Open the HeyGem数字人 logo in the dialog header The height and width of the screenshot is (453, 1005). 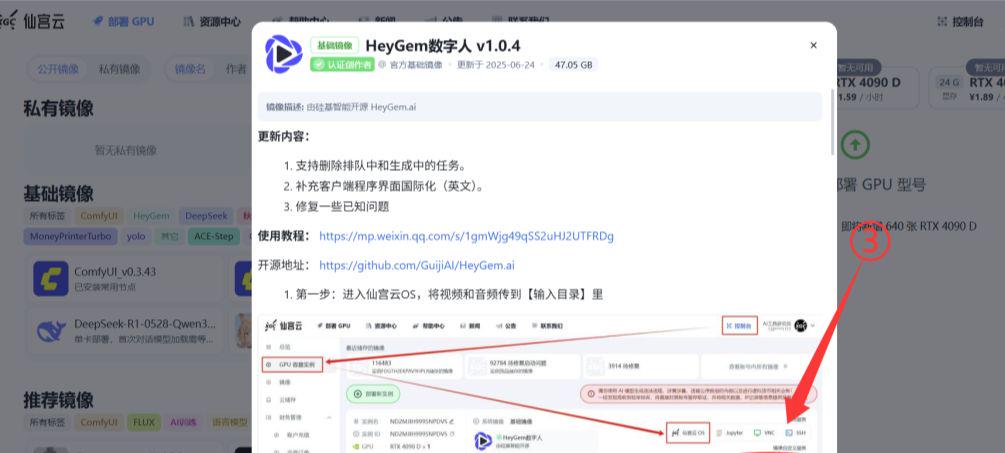click(284, 54)
